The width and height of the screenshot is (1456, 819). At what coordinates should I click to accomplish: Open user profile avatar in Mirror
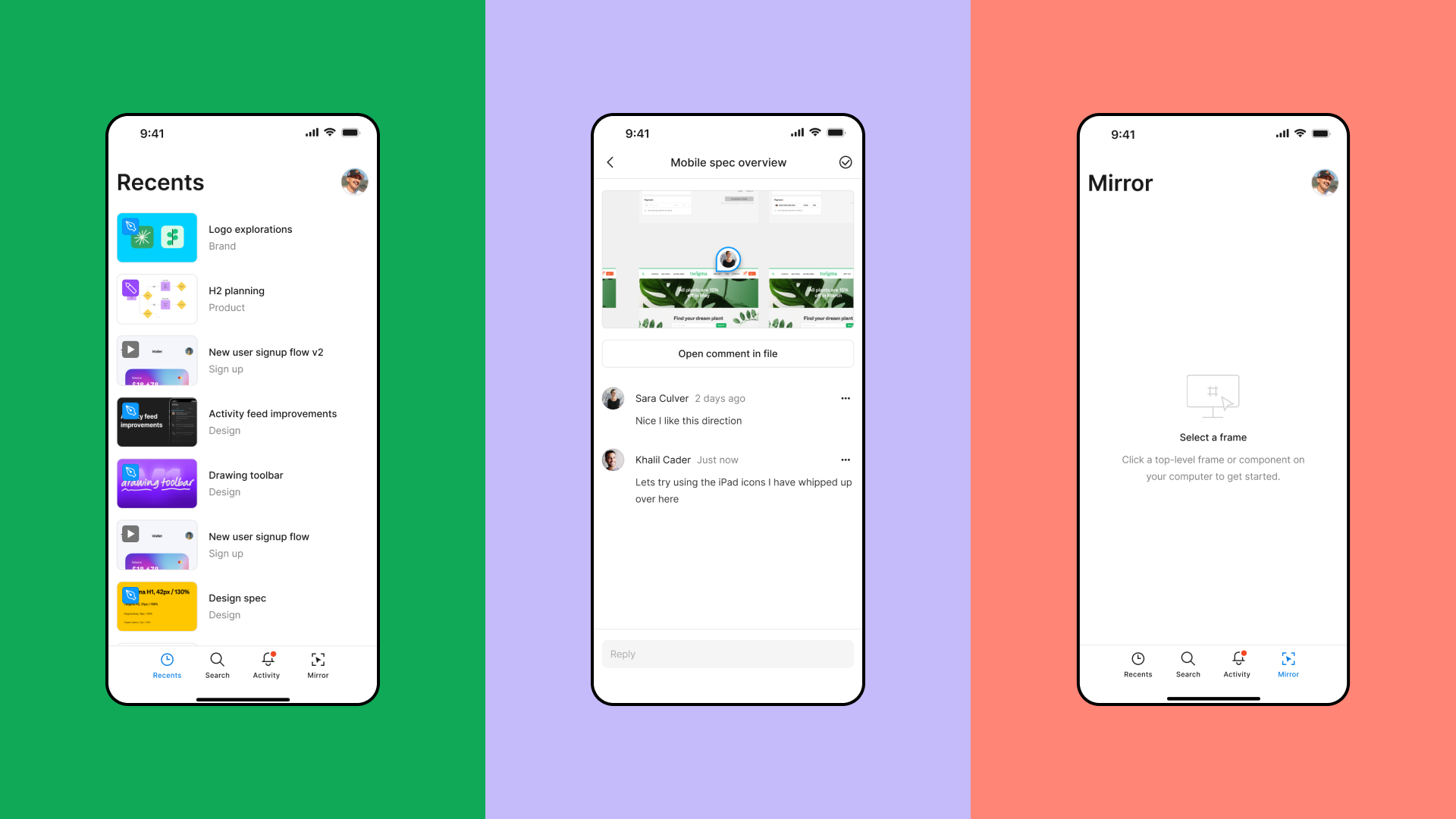(1325, 182)
